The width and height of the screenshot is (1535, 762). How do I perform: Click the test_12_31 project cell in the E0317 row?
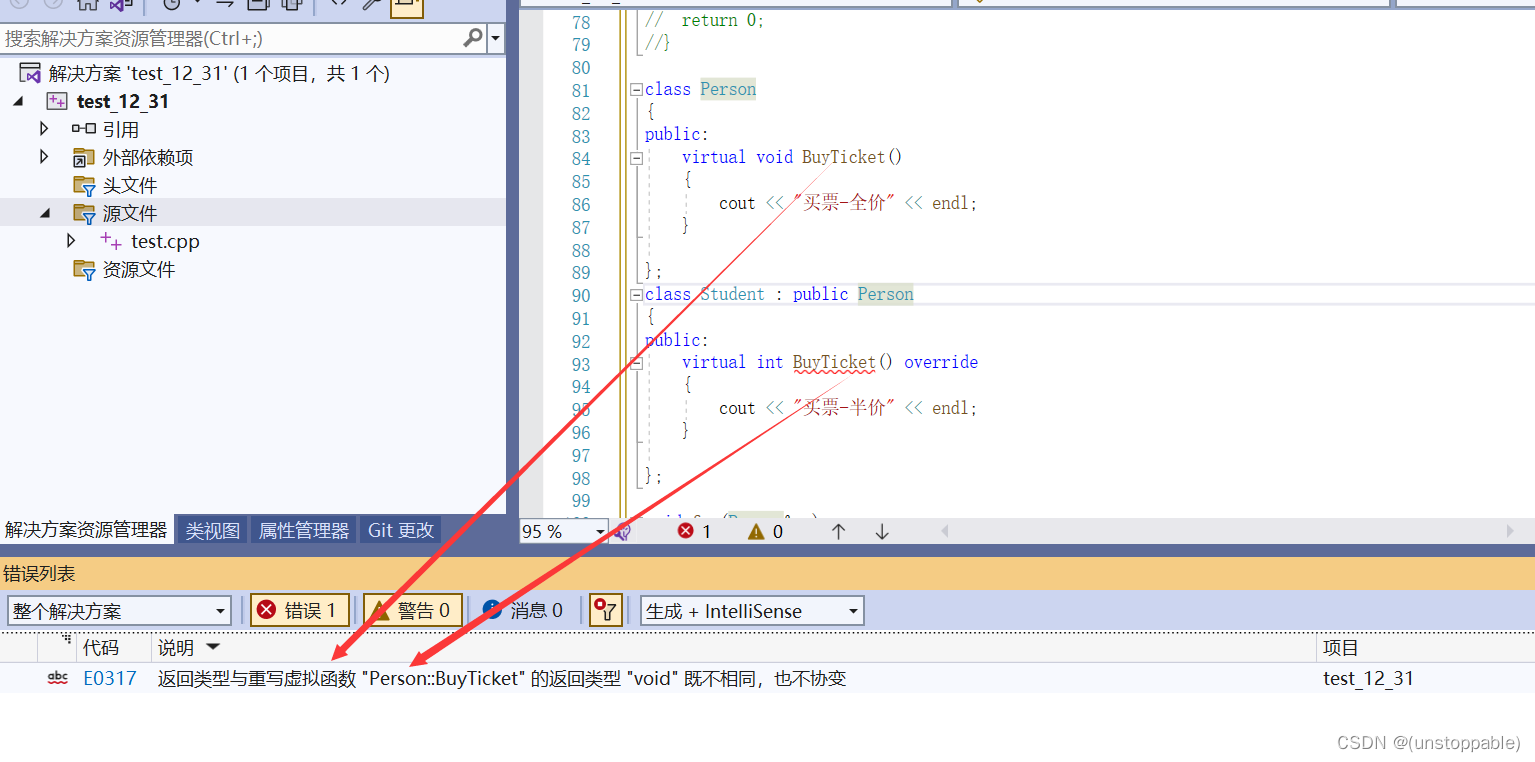click(x=1368, y=678)
